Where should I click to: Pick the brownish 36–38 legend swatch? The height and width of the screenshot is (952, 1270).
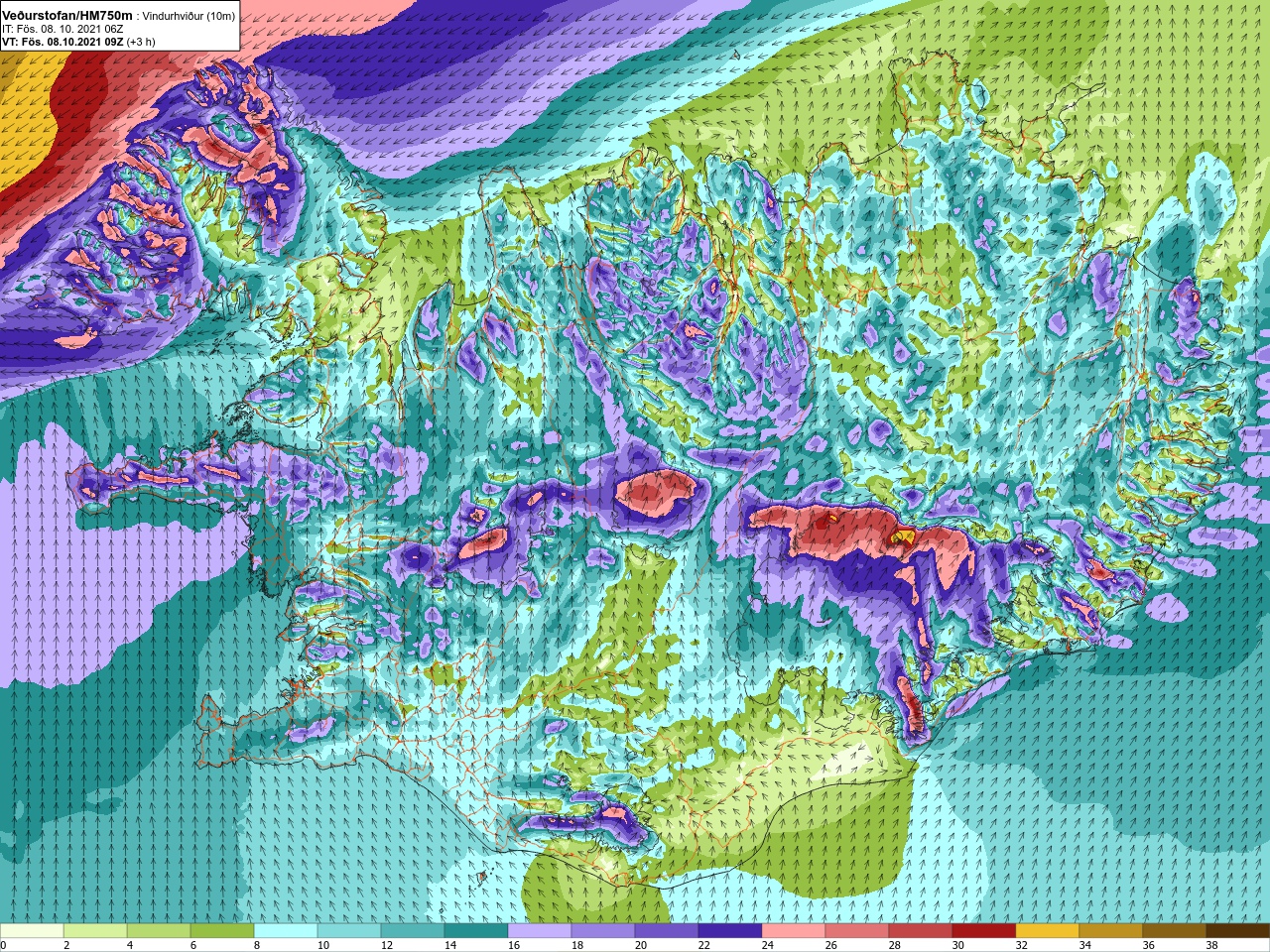point(1175,931)
